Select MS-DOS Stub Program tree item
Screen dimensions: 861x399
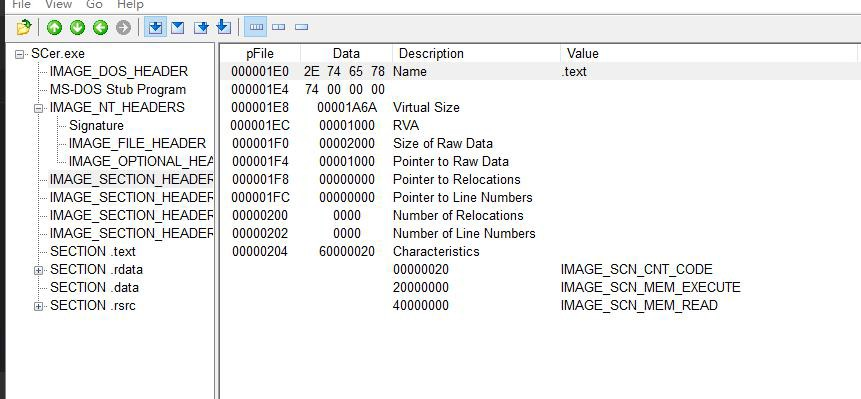tap(118, 89)
